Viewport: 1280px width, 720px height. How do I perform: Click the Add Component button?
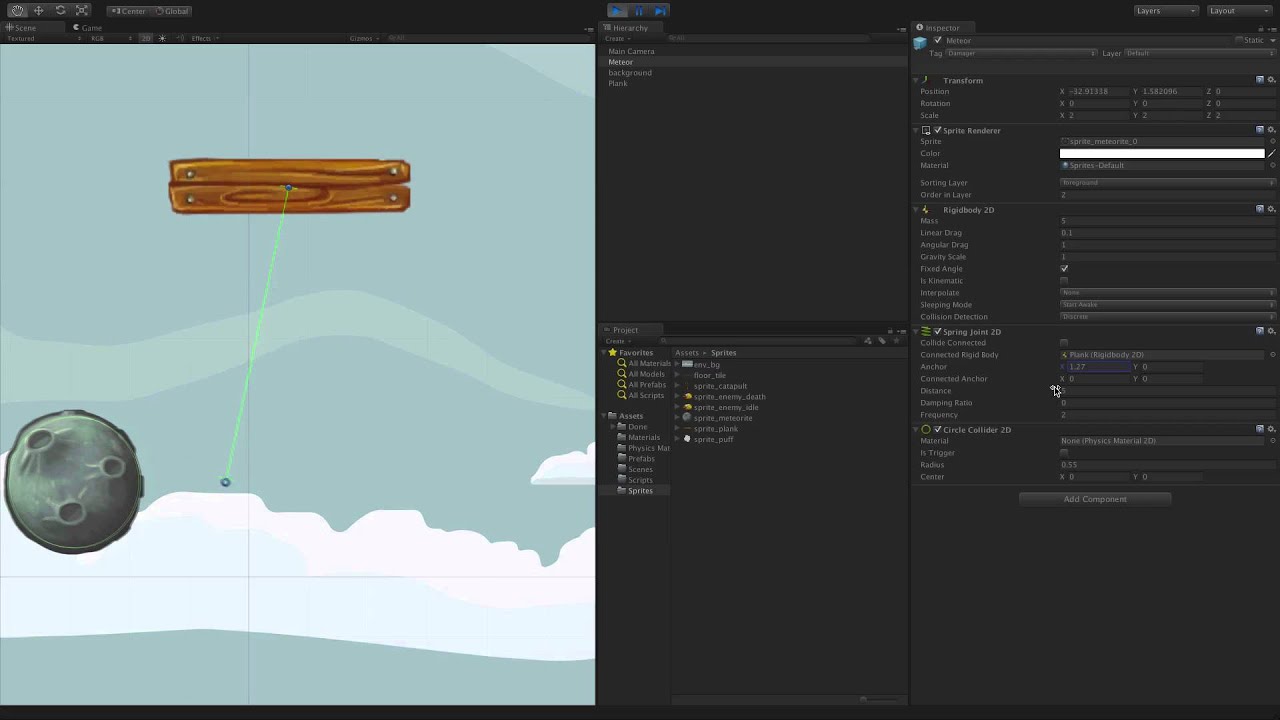[x=1094, y=499]
